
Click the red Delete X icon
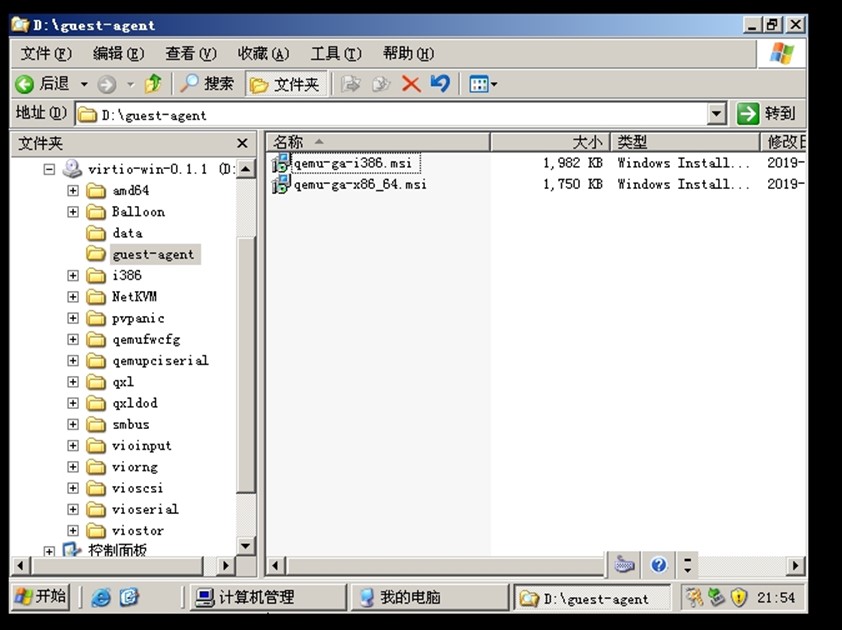pyautogui.click(x=411, y=84)
